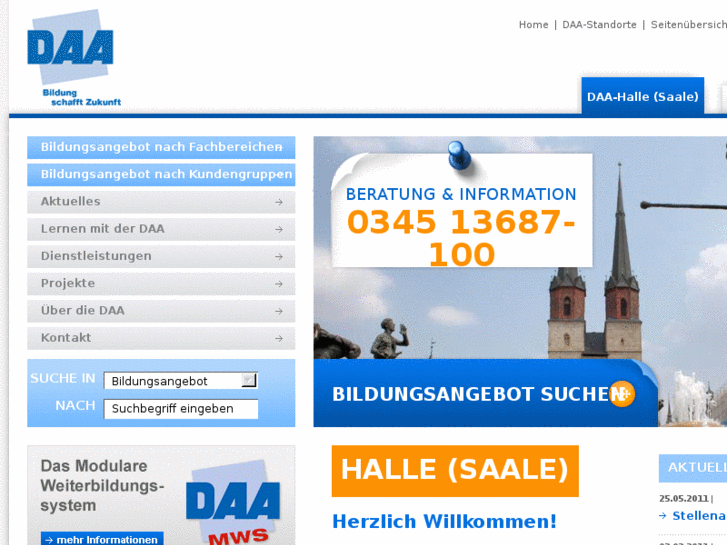Open the Dienstleistungen menu item
The image size is (727, 545).
[161, 256]
